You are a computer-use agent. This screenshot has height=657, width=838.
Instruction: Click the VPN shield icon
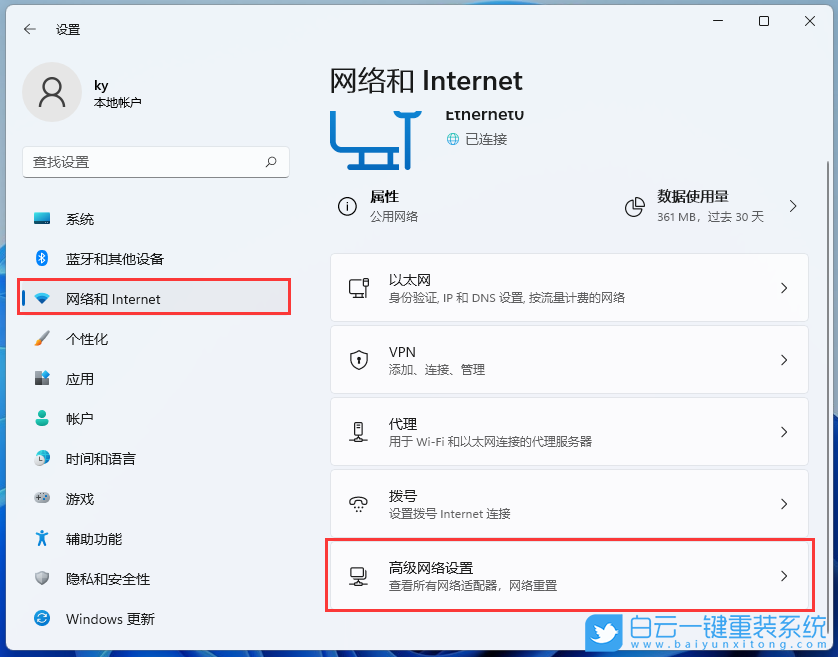tap(360, 360)
